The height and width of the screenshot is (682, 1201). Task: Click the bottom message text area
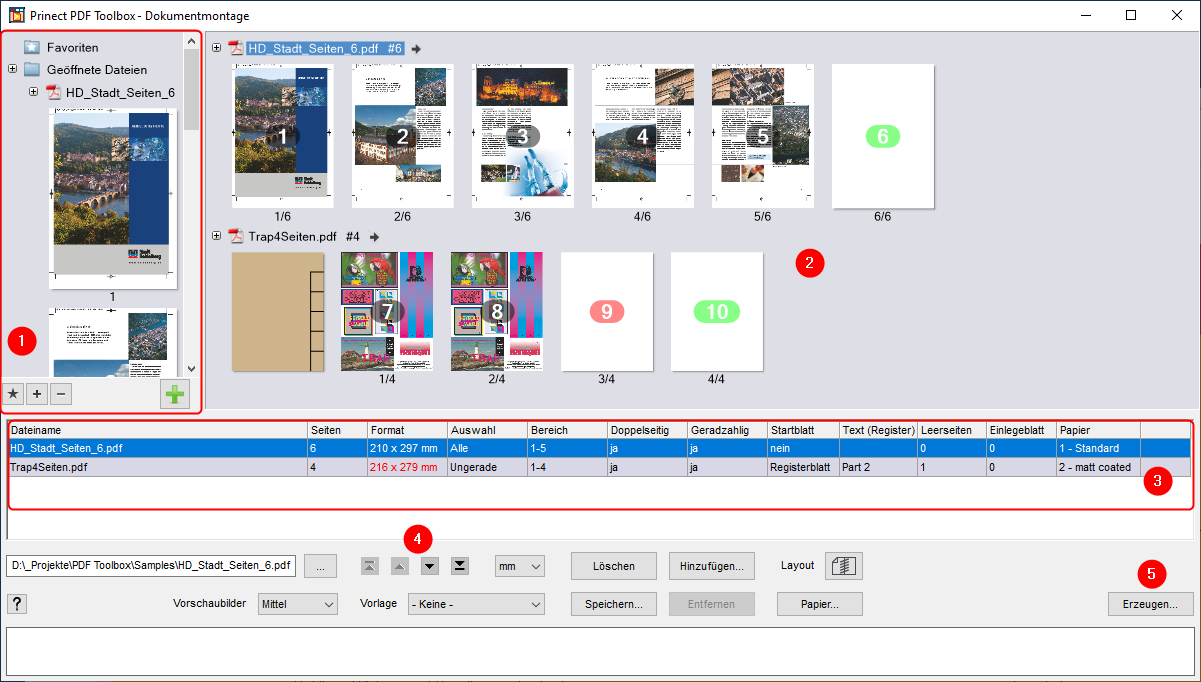point(600,651)
